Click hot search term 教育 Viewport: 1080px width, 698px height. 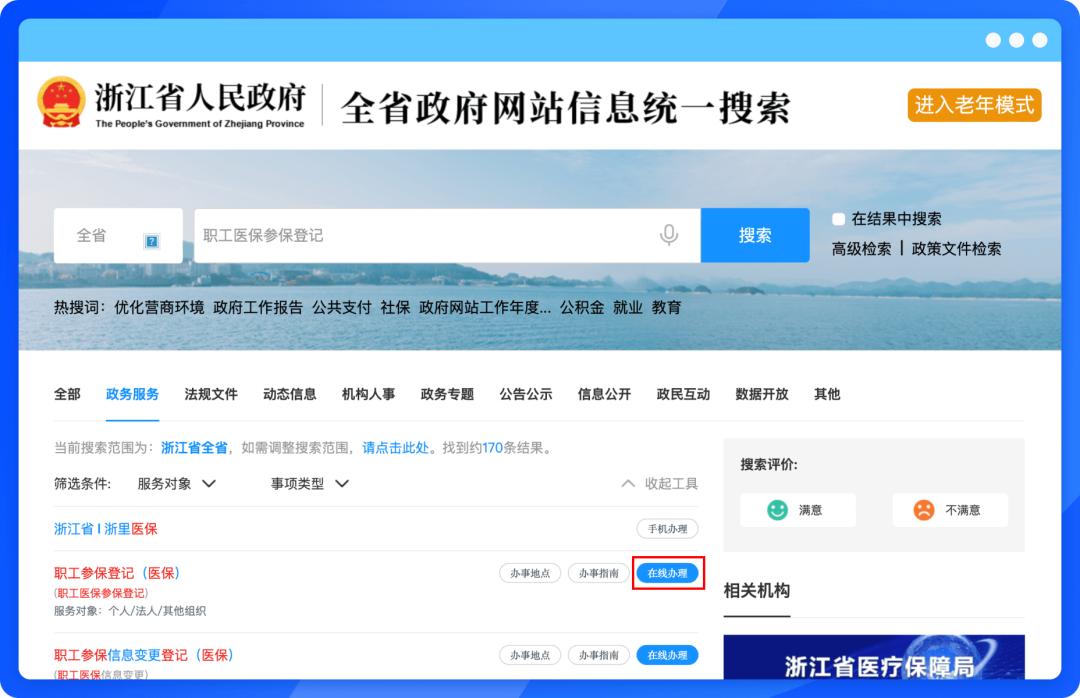[666, 307]
